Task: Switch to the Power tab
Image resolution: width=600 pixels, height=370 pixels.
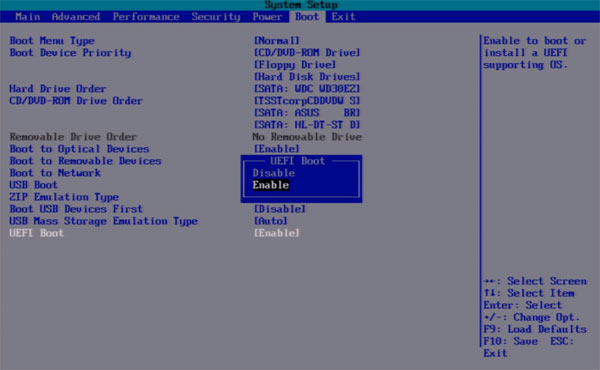Action: click(x=267, y=17)
